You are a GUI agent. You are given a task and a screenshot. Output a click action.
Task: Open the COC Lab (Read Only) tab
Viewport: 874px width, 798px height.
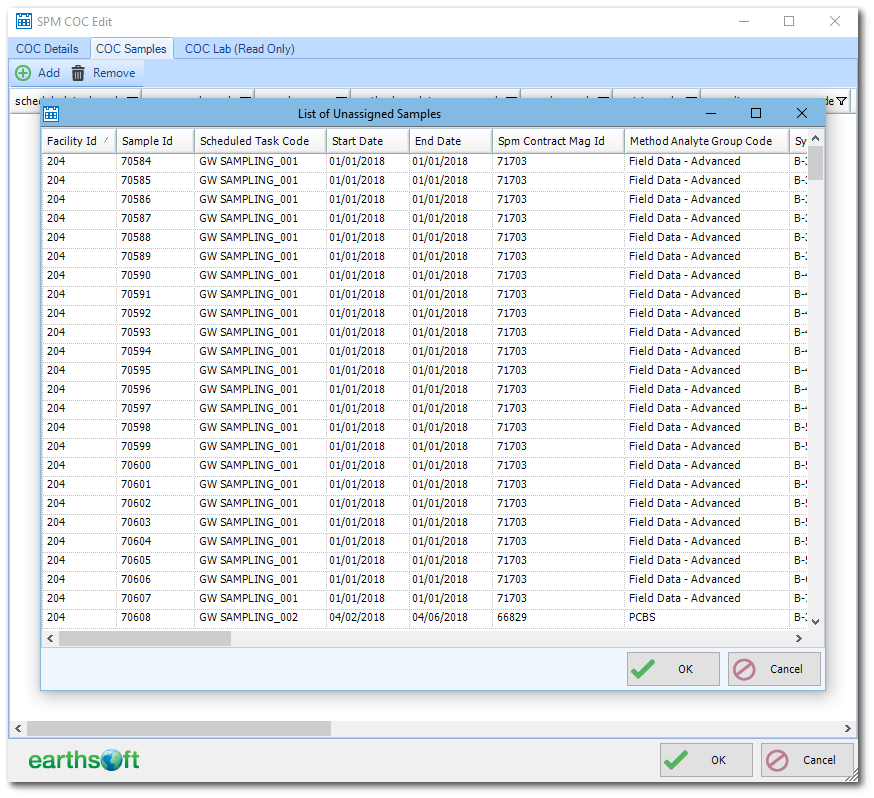(241, 48)
